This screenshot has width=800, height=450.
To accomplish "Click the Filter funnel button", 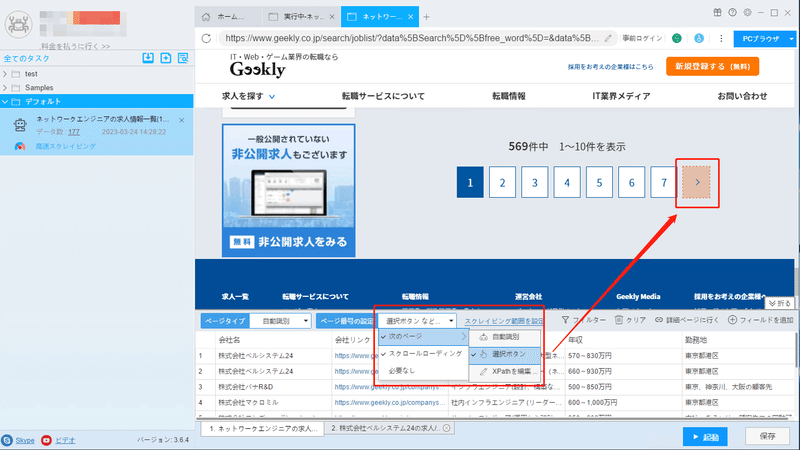I will tap(584, 320).
